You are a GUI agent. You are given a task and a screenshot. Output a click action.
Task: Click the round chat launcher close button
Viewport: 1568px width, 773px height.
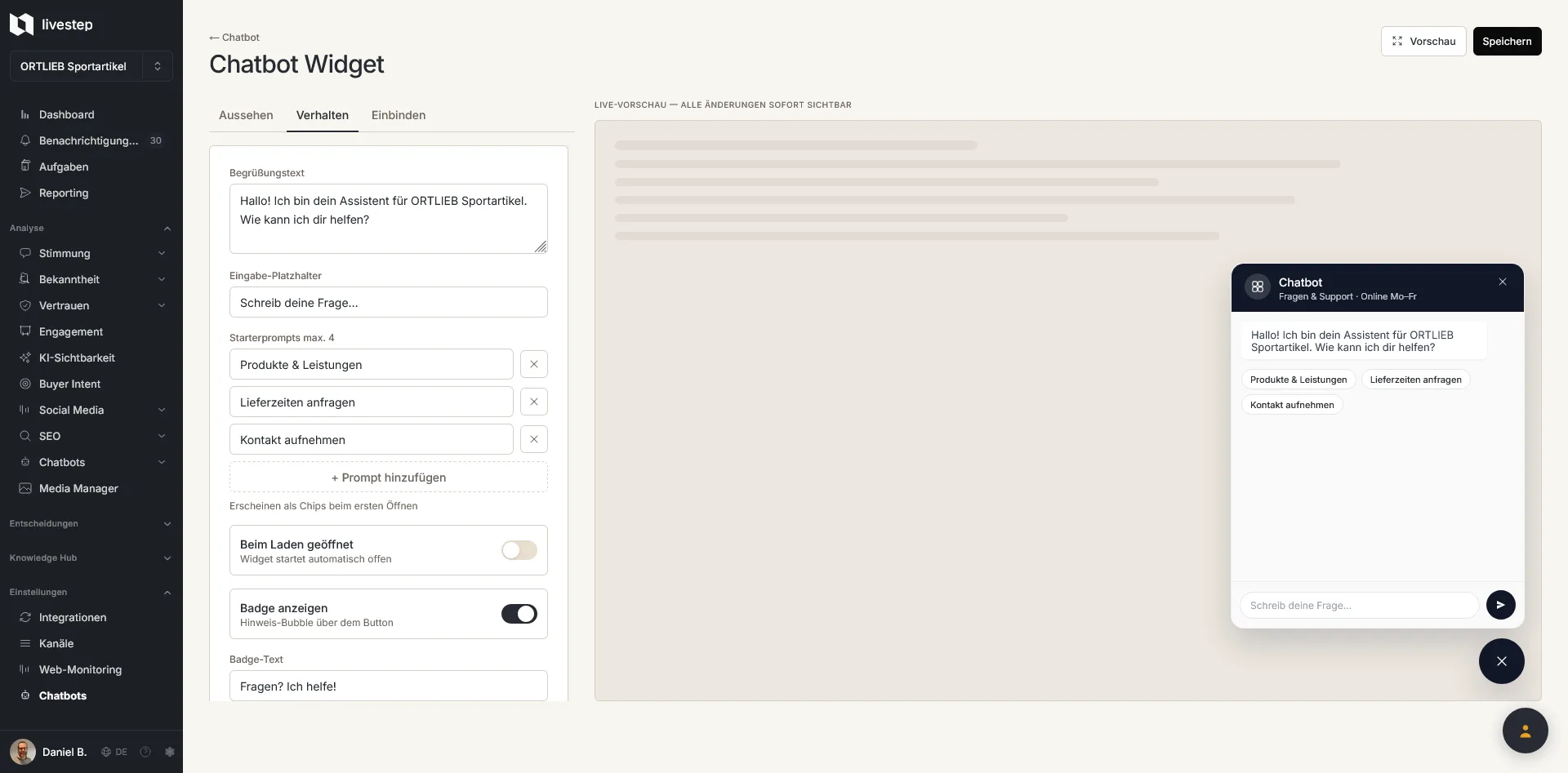(x=1502, y=661)
